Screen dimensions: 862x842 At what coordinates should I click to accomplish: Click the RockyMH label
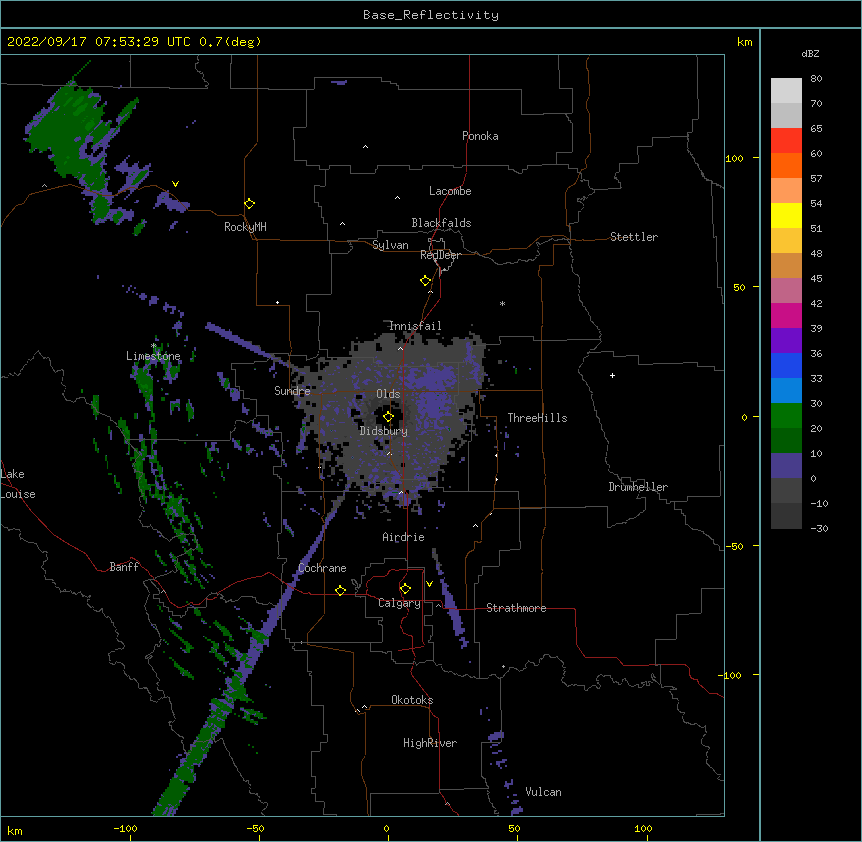(245, 227)
